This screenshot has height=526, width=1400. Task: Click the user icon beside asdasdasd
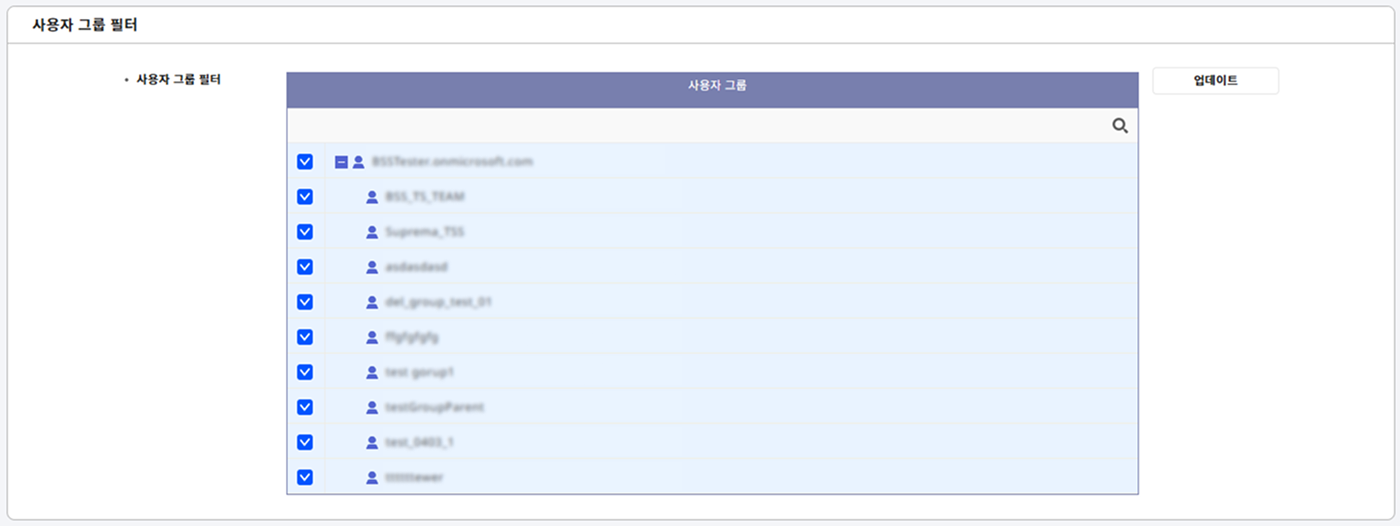click(372, 267)
